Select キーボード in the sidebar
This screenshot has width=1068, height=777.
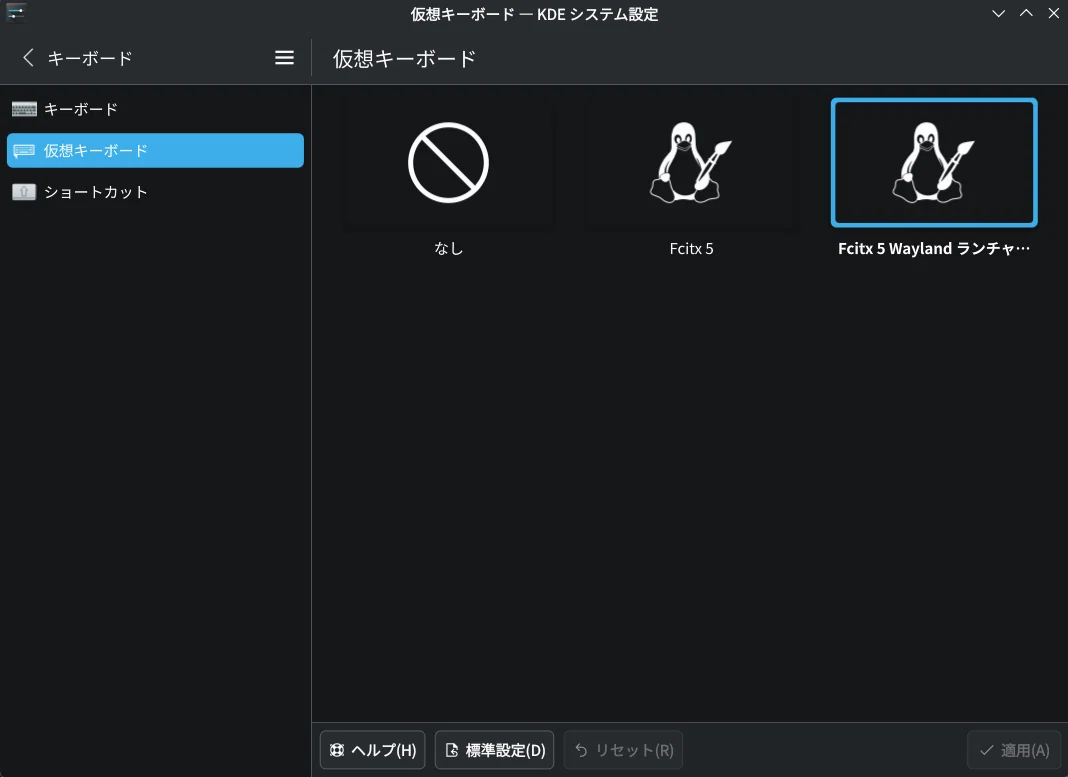tap(155, 109)
